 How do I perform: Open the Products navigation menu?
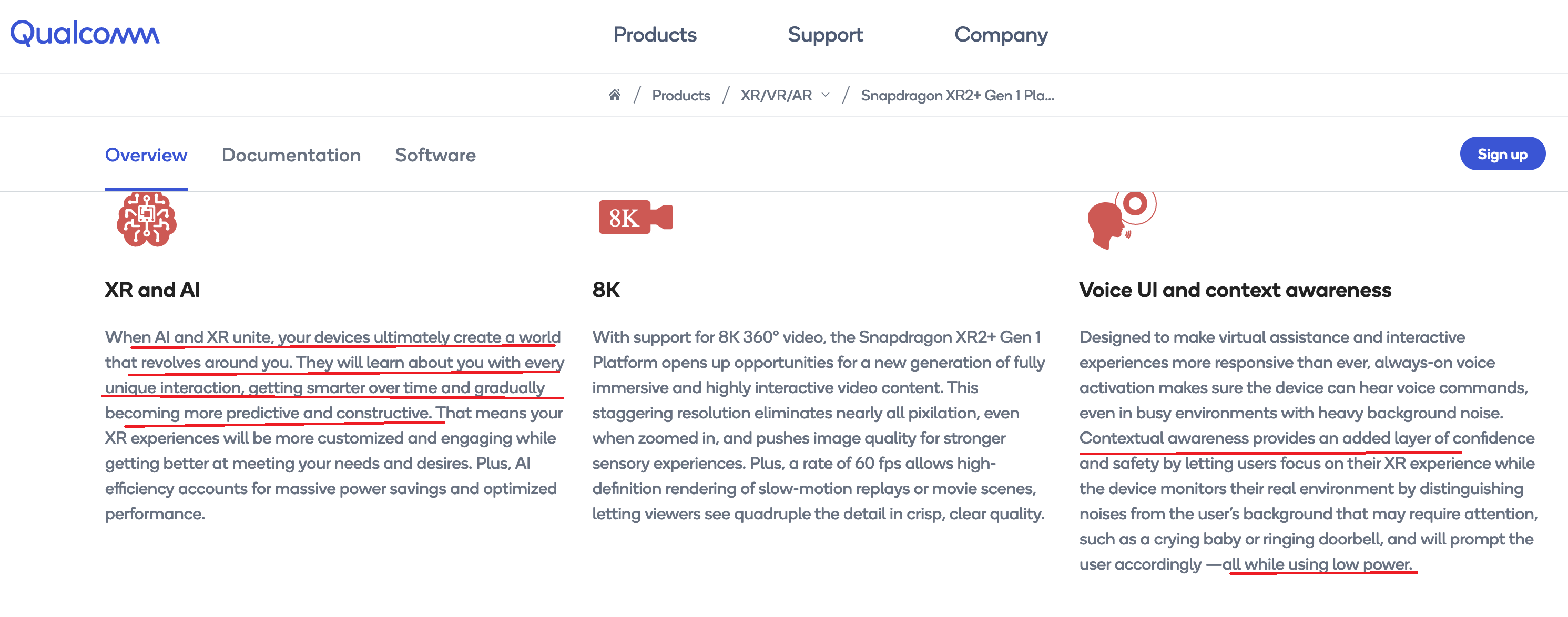(x=654, y=35)
